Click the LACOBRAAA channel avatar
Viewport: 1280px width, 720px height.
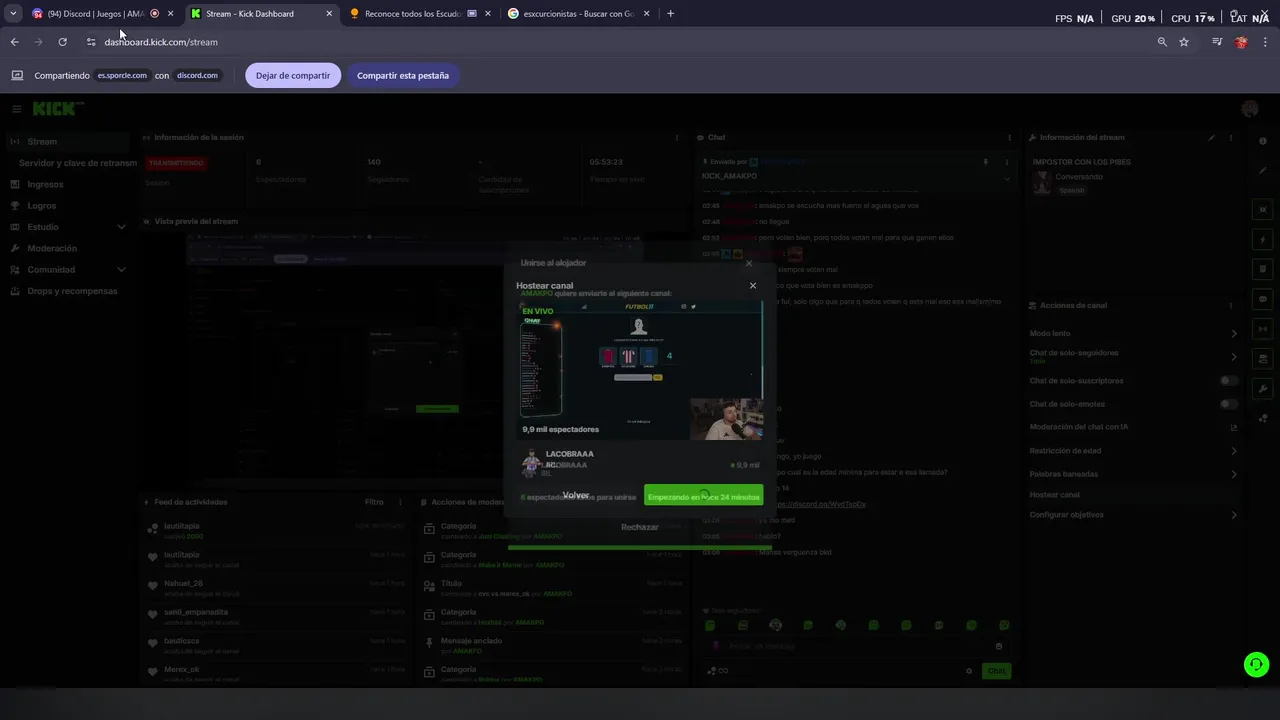coord(531,463)
